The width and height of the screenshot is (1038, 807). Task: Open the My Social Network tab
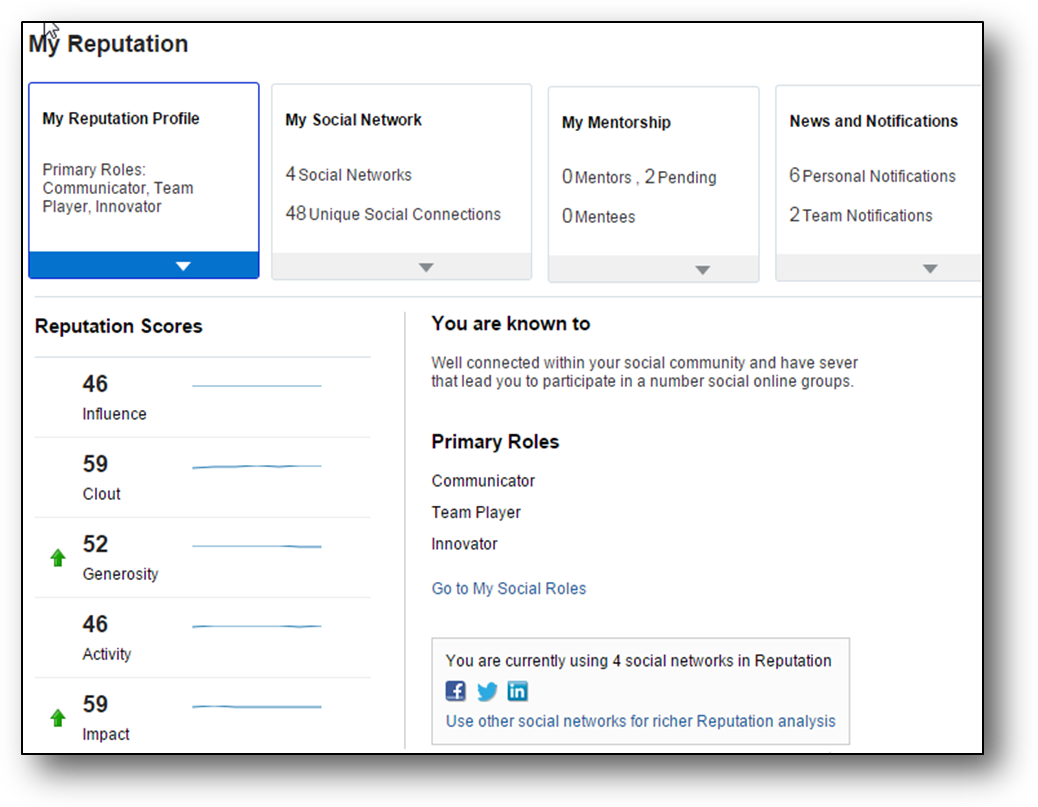[x=353, y=120]
